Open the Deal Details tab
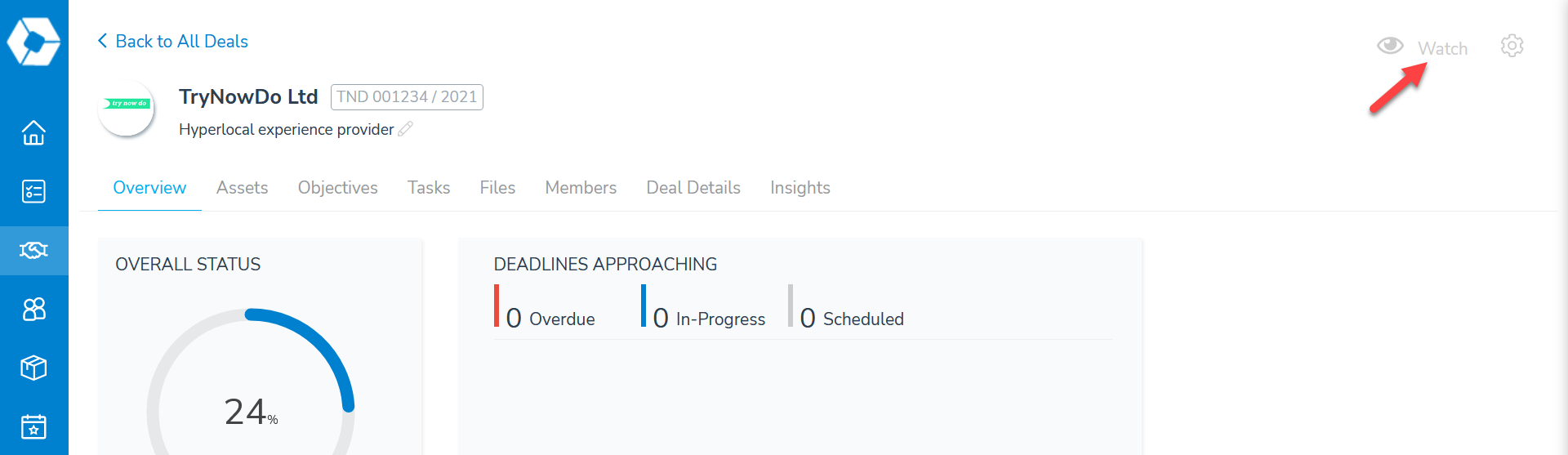Viewport: 1568px width, 455px height. click(x=693, y=188)
